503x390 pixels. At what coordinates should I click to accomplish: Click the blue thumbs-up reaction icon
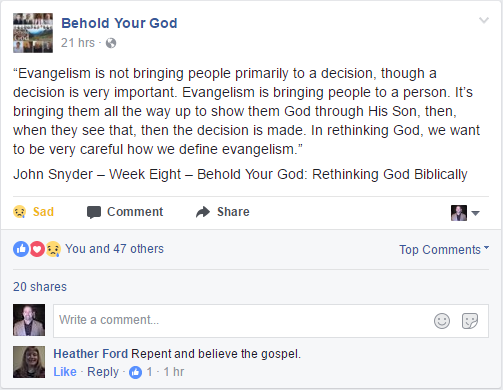click(x=21, y=249)
